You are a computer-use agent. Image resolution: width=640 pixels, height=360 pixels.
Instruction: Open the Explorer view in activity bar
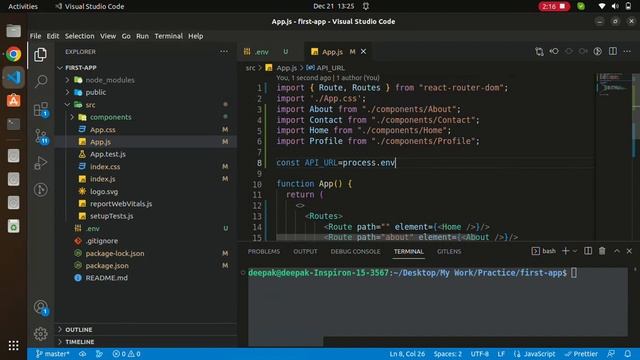[40, 54]
